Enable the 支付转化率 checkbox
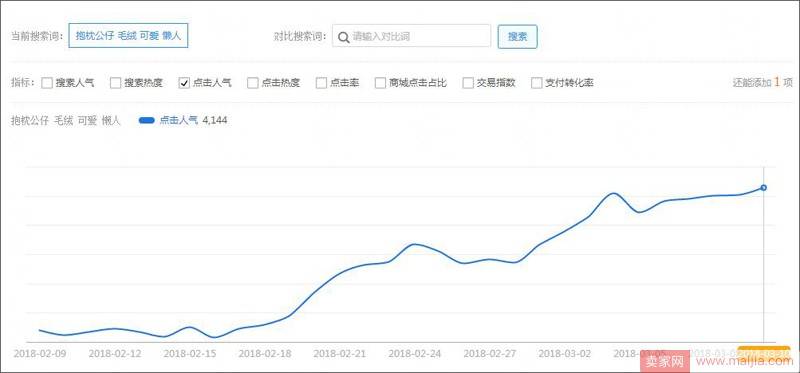 click(x=536, y=83)
